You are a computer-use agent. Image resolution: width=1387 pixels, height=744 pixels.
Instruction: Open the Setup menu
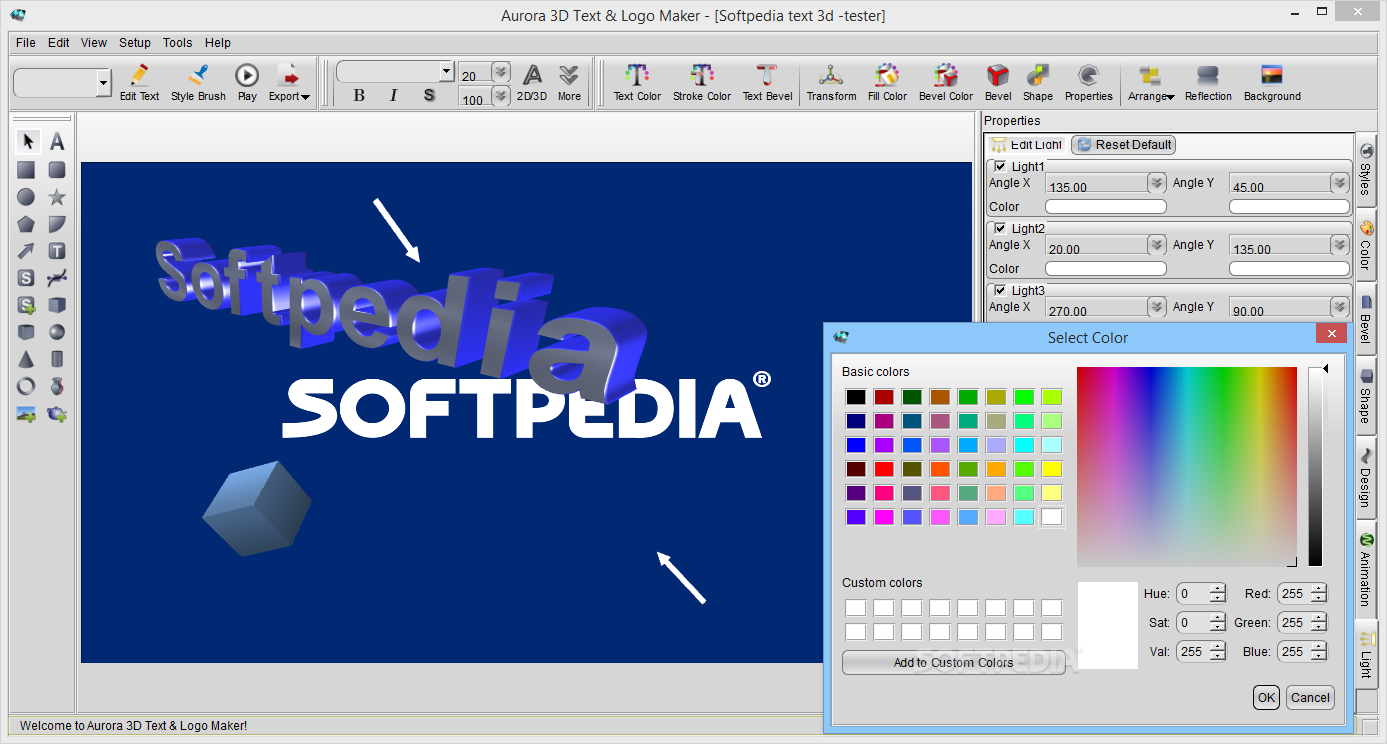click(135, 43)
